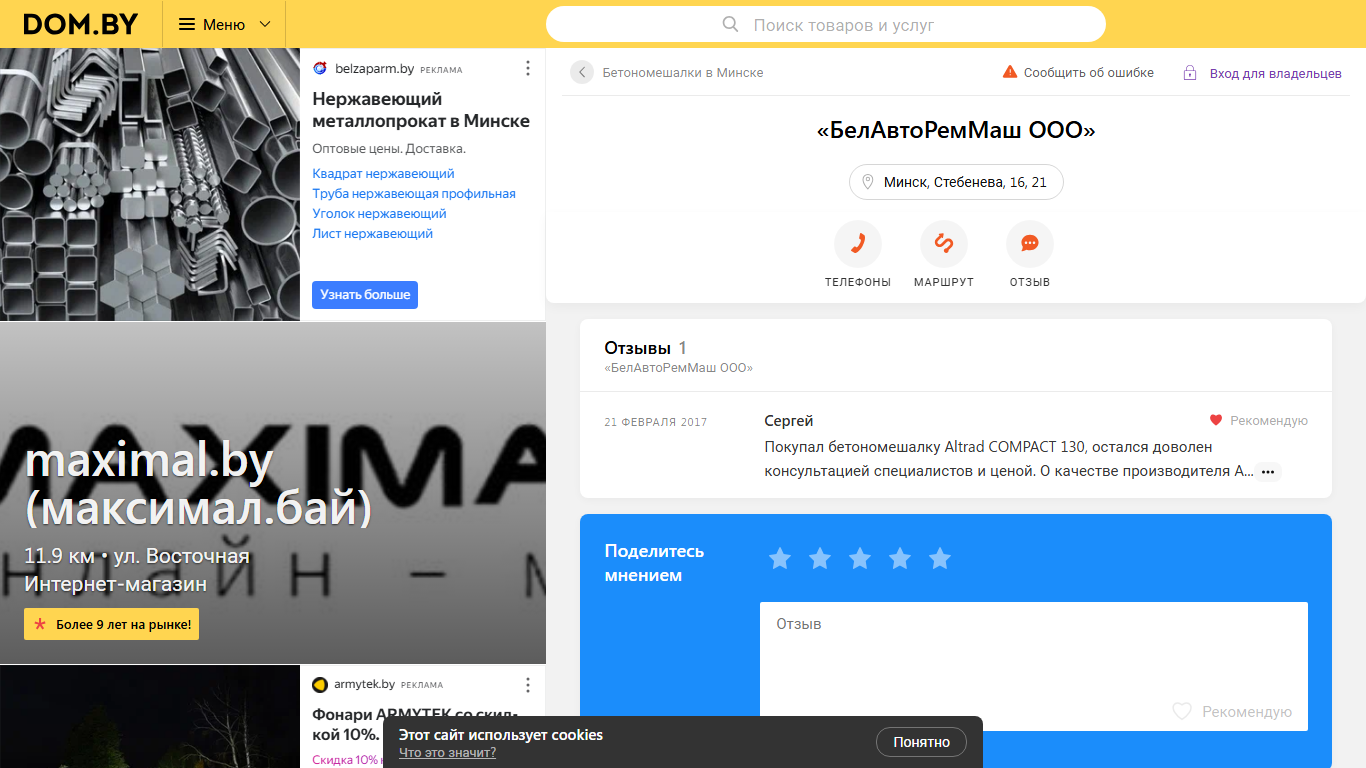Expand Сергей's review with ellipsis button
The image size is (1366, 768).
[1268, 472]
